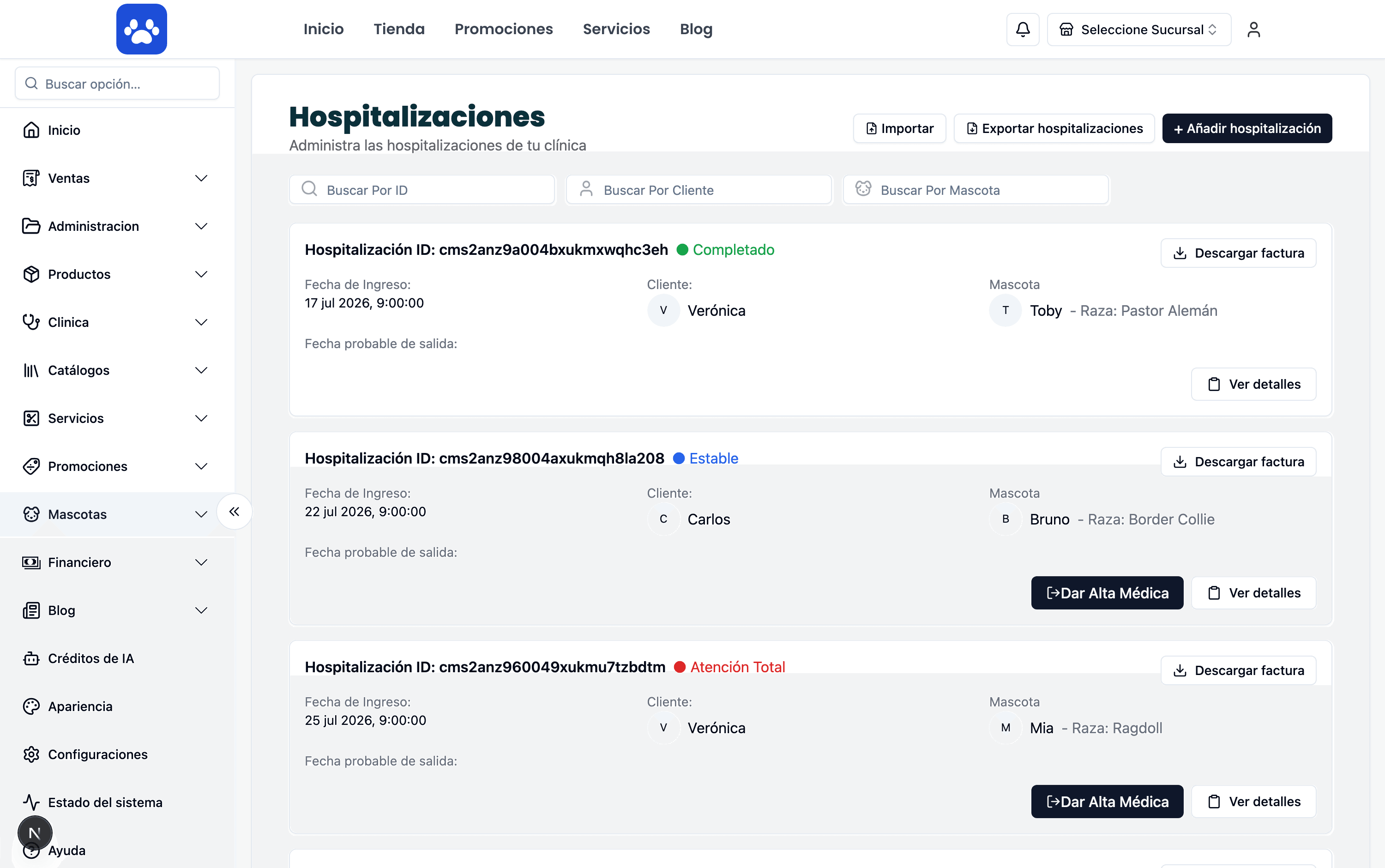
Task: Click the sidebar Blog newspaper icon
Action: tap(31, 610)
